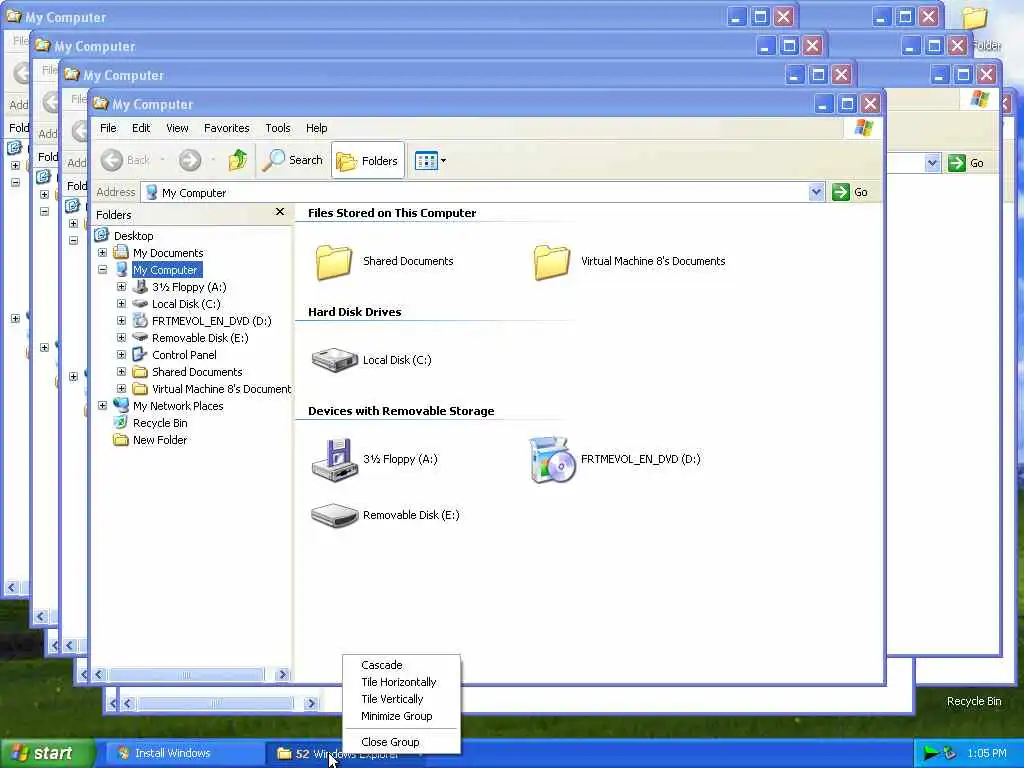Expand Removable Disk (E:) tree node
The height and width of the screenshot is (768, 1024).
click(x=121, y=338)
